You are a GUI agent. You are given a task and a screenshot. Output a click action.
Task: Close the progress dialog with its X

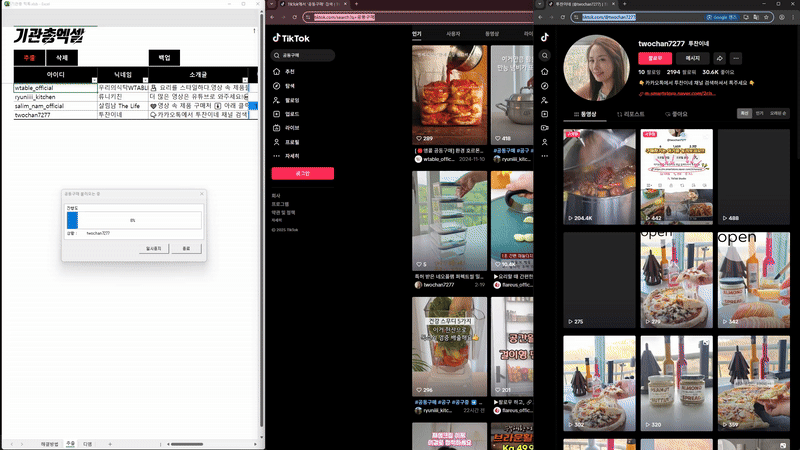202,194
